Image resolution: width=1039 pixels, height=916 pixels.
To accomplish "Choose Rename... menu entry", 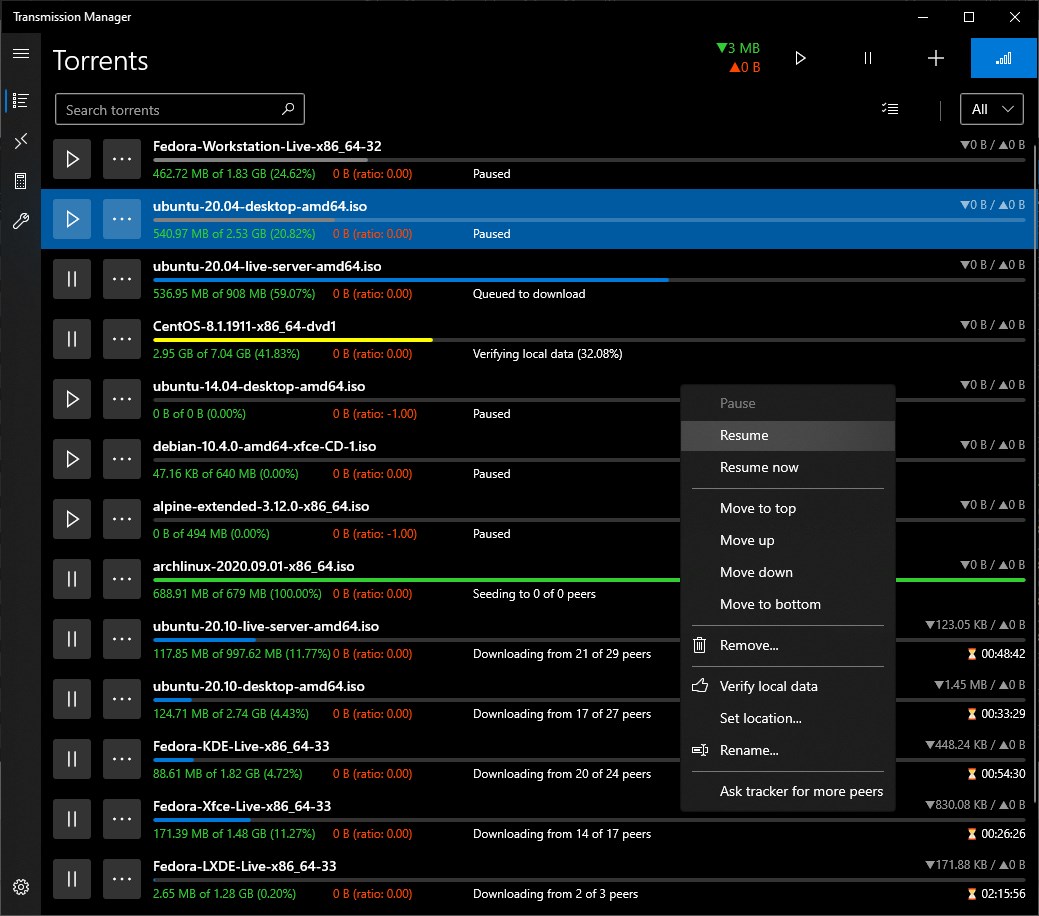I will coord(788,750).
